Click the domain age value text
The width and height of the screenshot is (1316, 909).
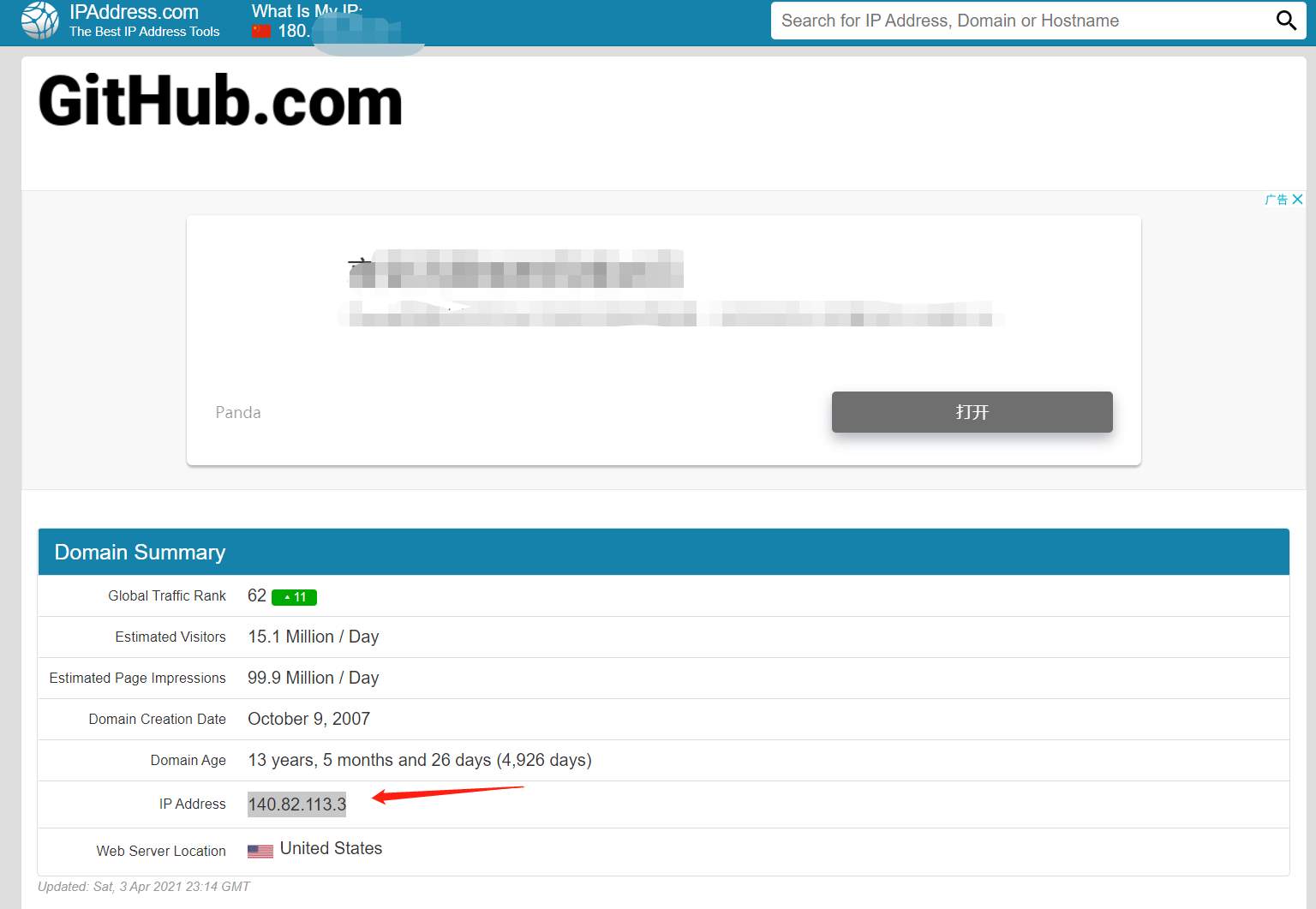pyautogui.click(x=420, y=760)
